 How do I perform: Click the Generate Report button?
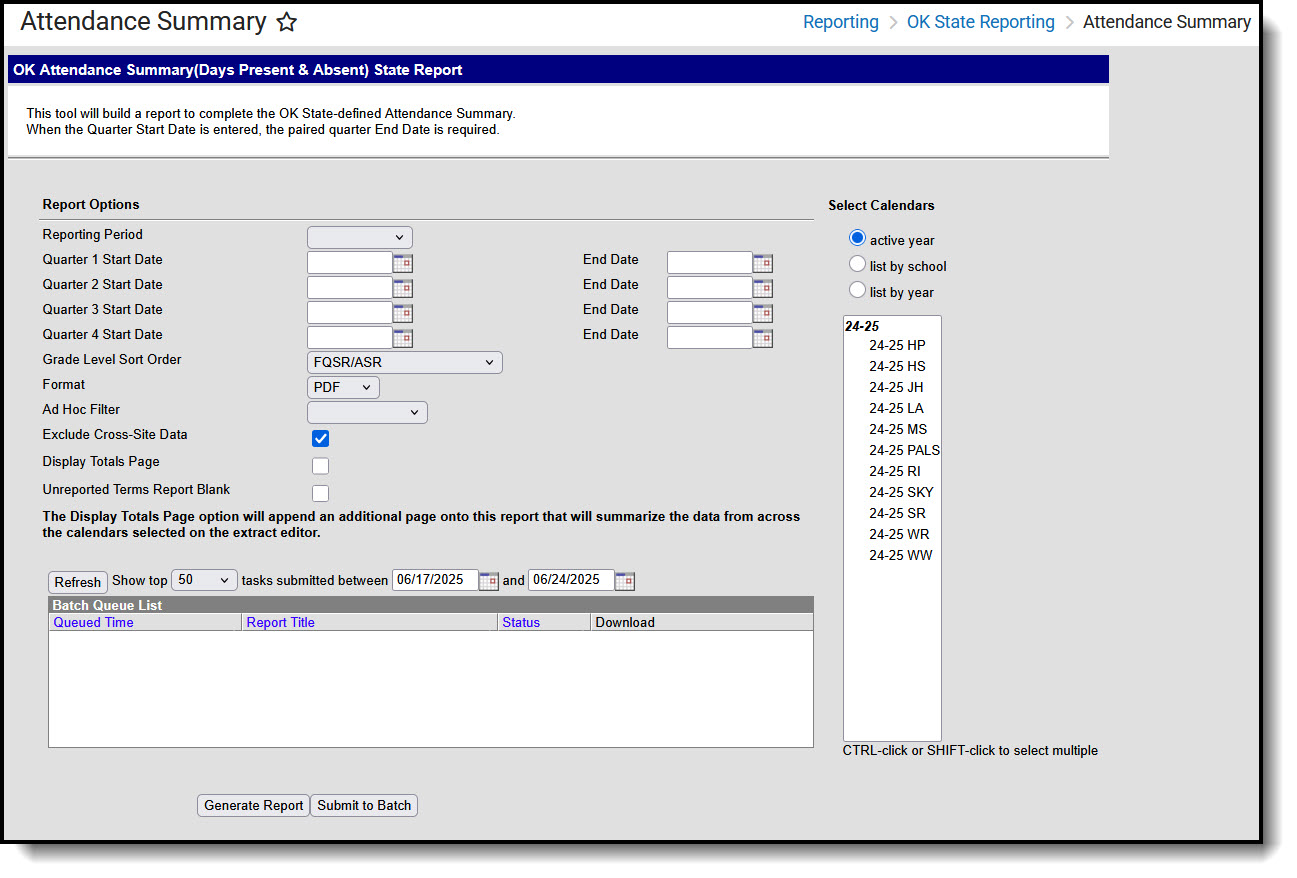(253, 806)
